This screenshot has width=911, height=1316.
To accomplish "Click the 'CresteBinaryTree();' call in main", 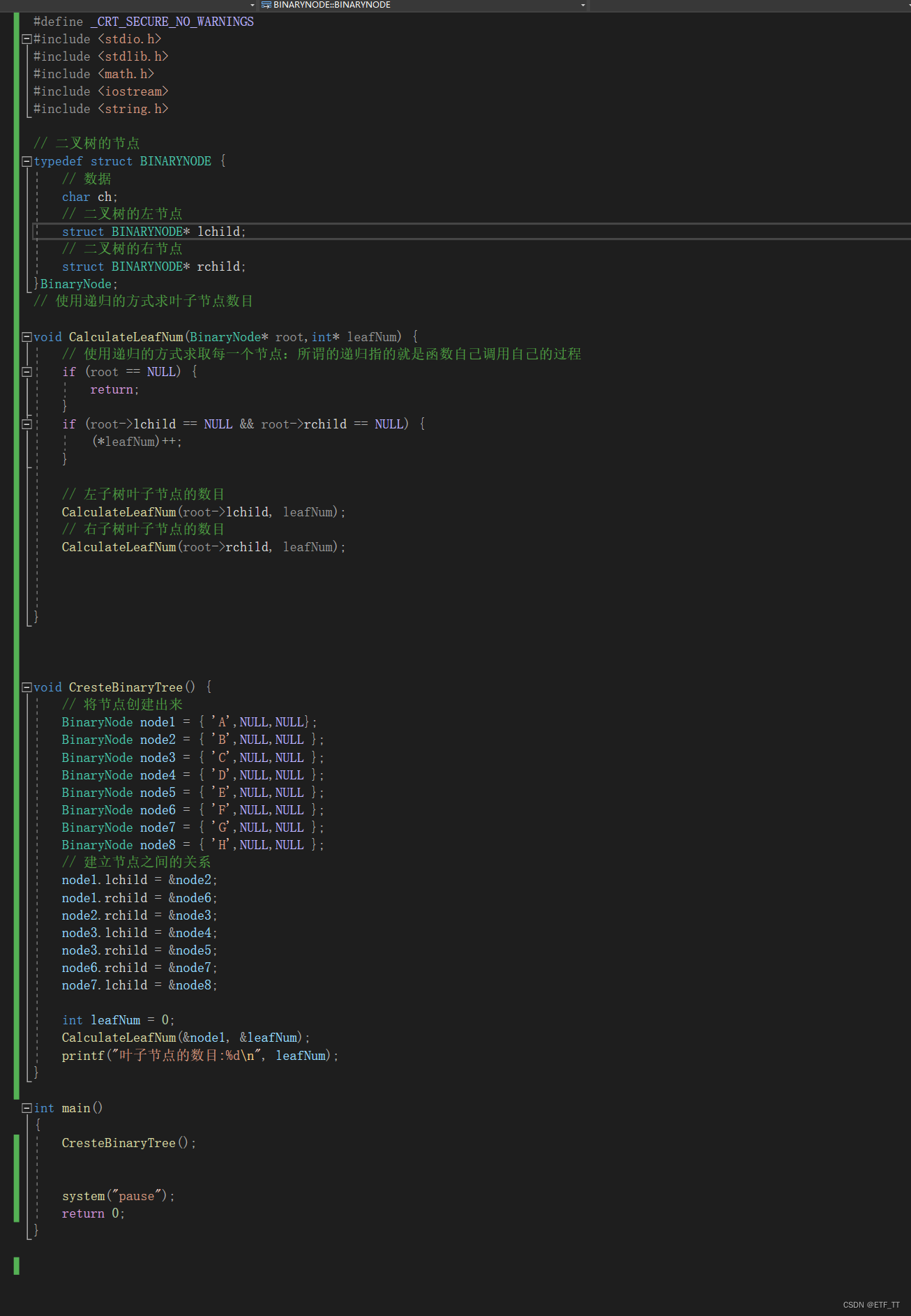I will [x=129, y=1143].
